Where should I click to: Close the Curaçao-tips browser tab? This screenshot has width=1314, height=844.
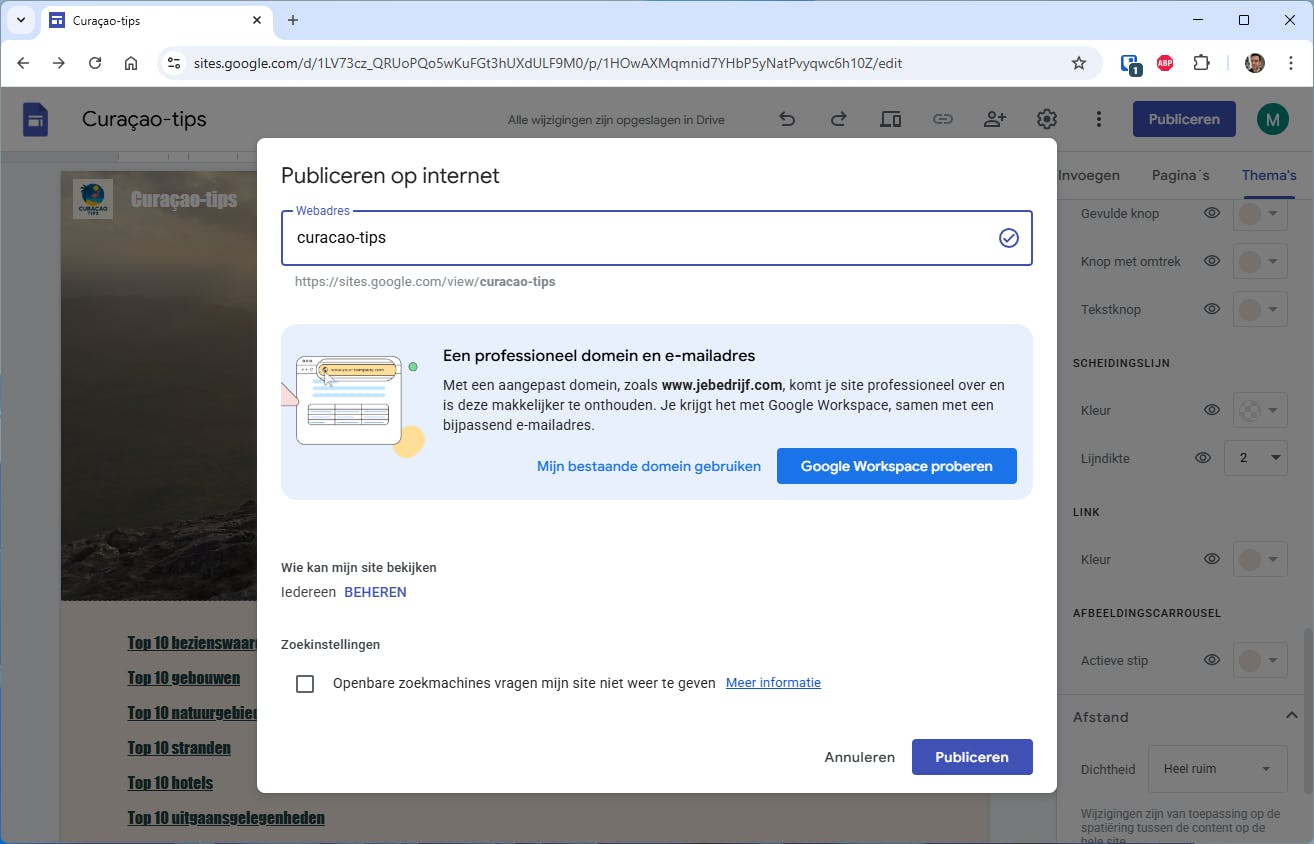tap(257, 20)
